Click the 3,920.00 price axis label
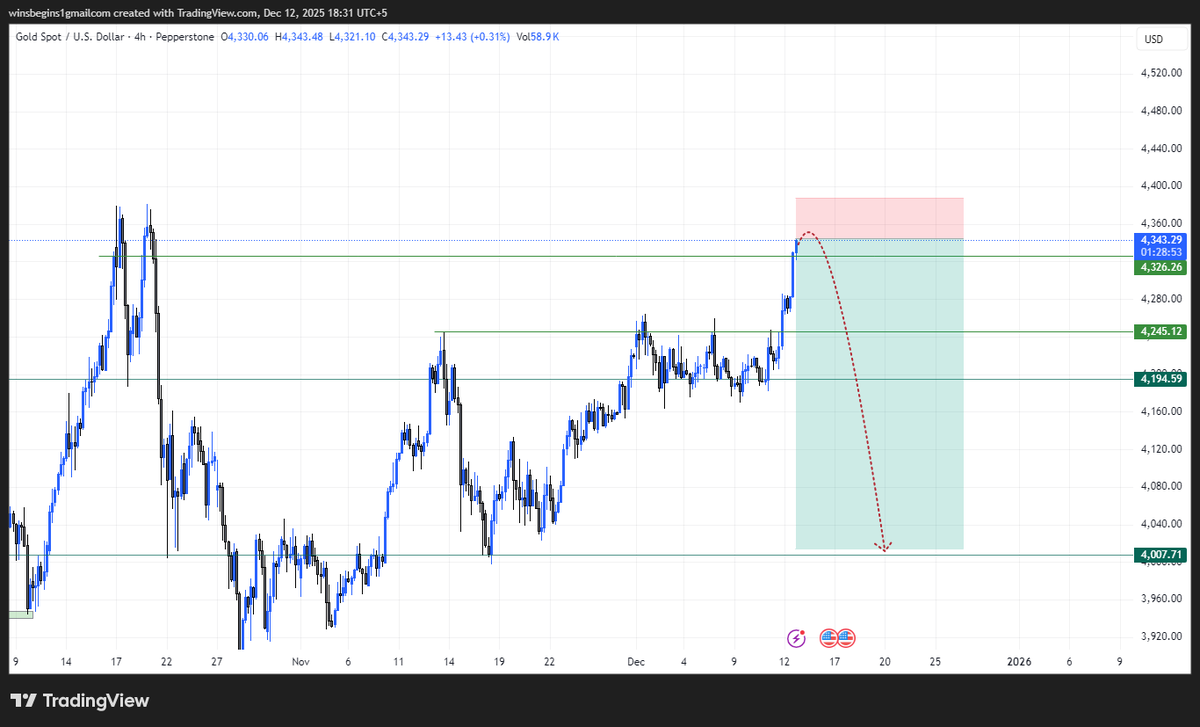 1161,636
